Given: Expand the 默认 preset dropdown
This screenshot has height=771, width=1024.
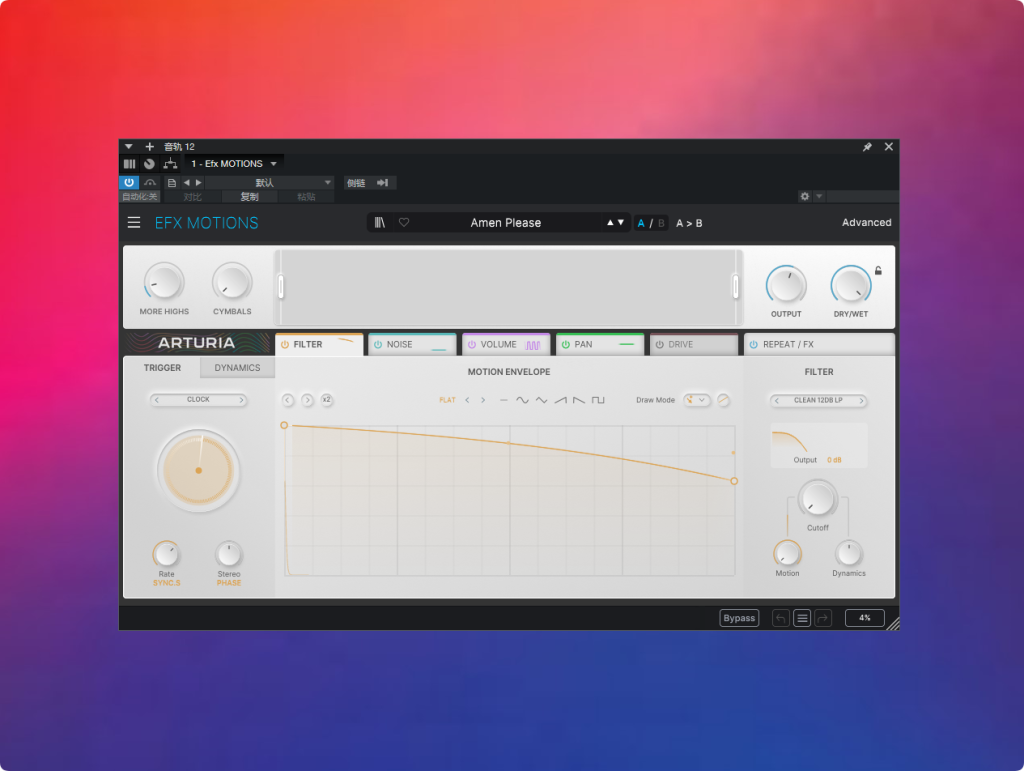Looking at the screenshot, I should pos(327,183).
